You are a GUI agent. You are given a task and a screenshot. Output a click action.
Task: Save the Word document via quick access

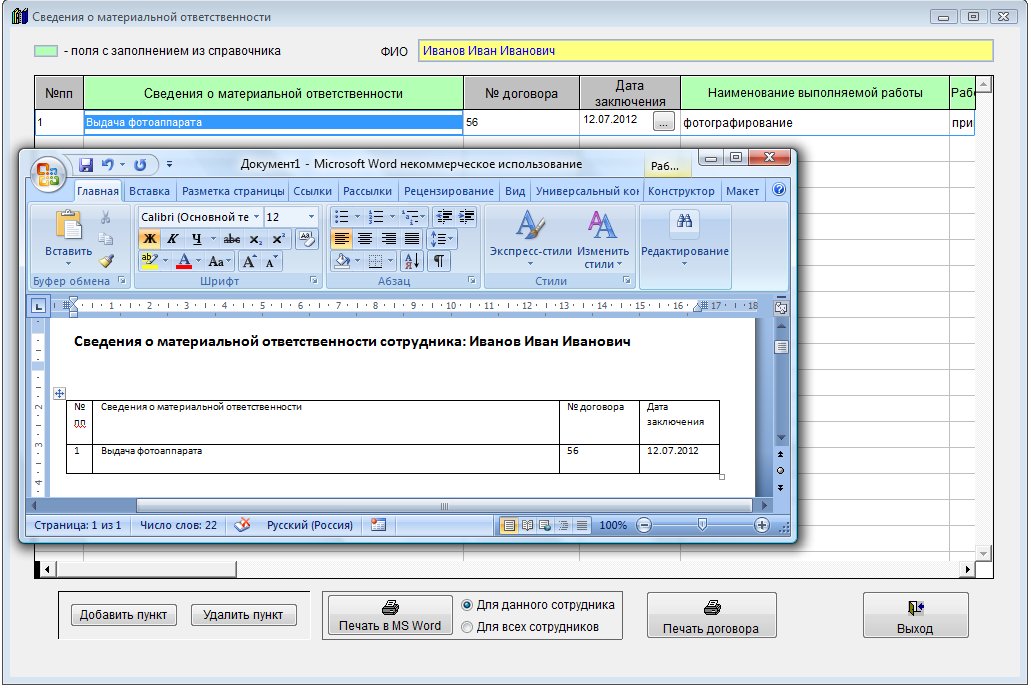[x=85, y=164]
